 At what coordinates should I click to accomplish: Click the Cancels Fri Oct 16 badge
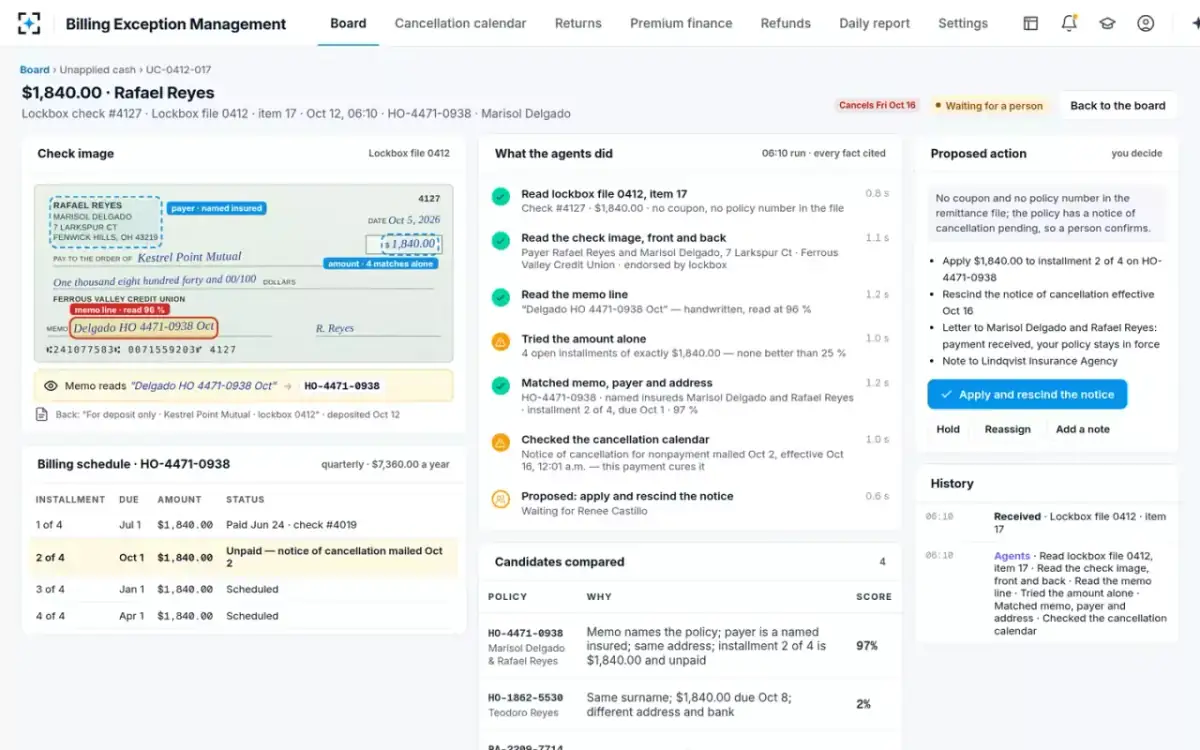(x=877, y=105)
